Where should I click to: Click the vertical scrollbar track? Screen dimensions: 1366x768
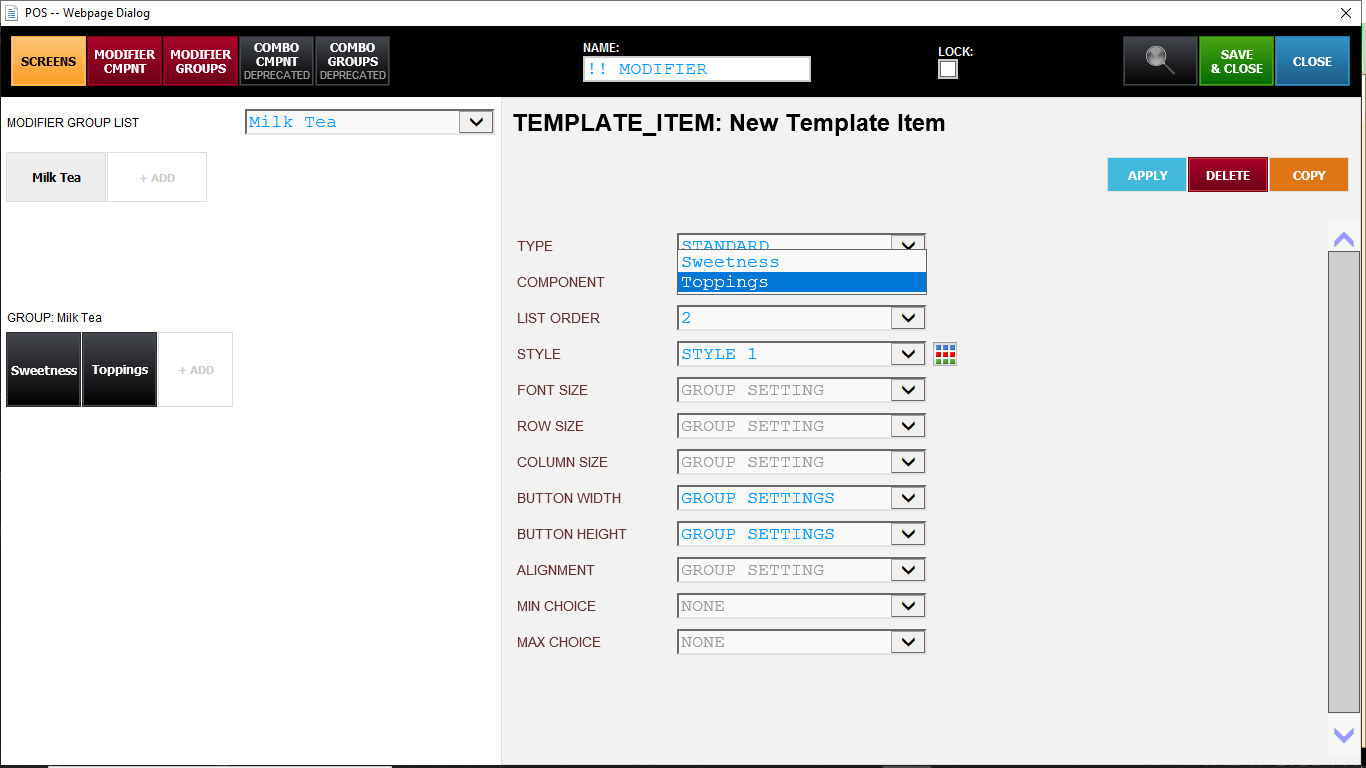click(x=1343, y=480)
